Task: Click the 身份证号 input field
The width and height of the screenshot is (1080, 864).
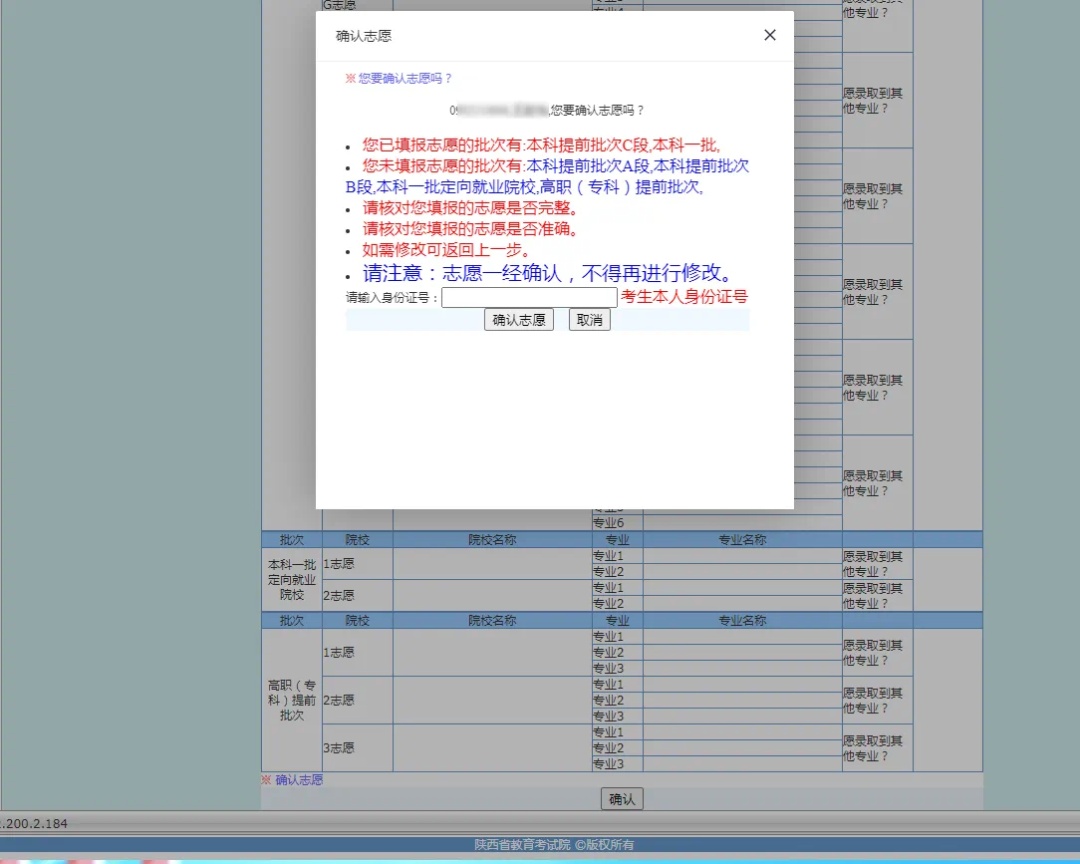Action: [530, 297]
